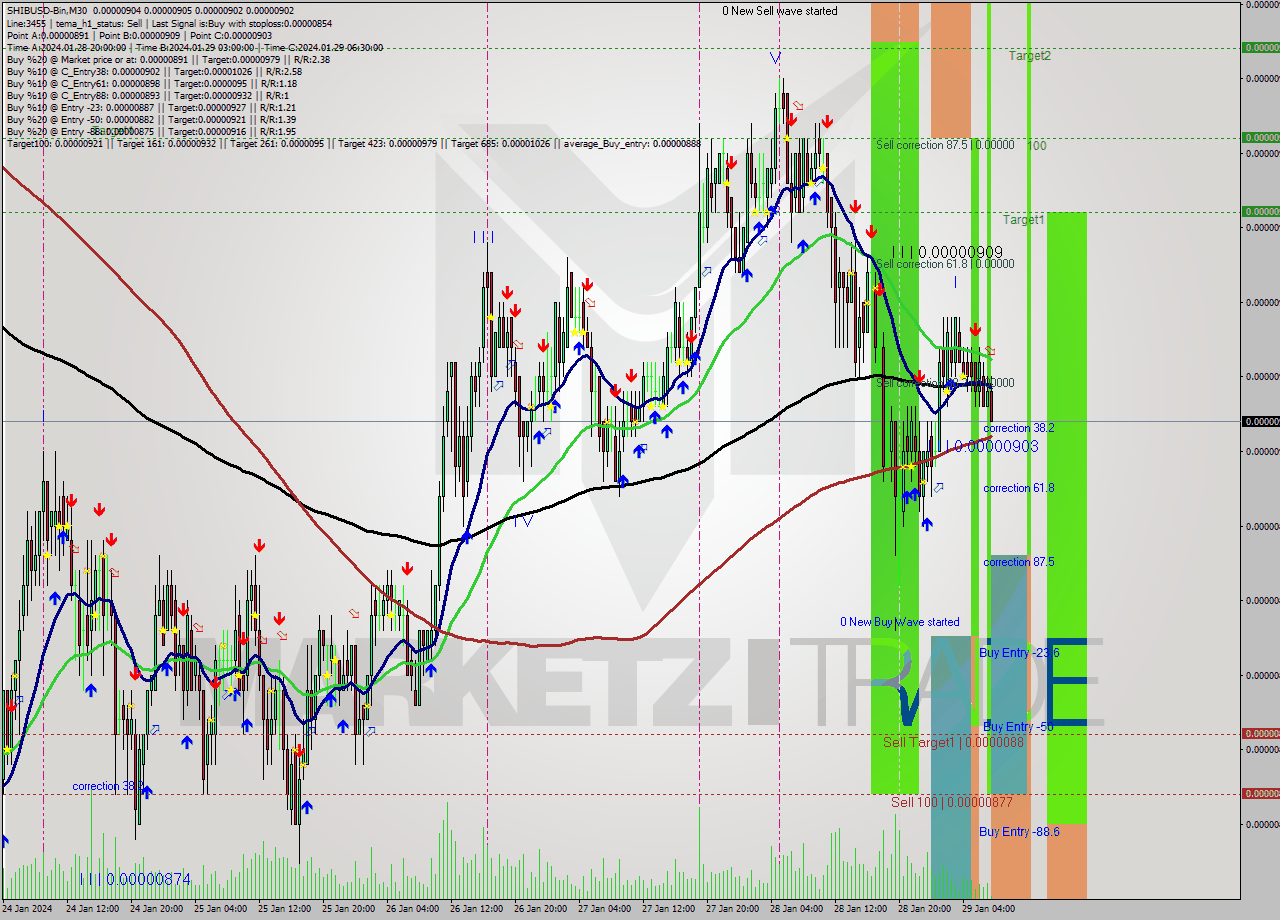Click the 'Buy Entry -50' label

coord(1018,726)
